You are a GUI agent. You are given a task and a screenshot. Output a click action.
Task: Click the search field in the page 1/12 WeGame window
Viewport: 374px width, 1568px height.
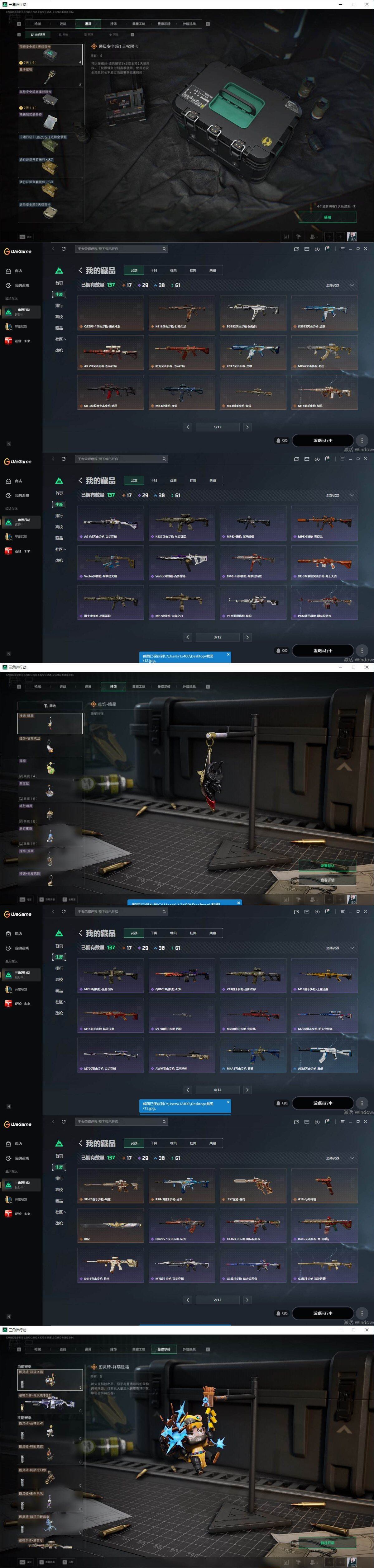tap(121, 249)
